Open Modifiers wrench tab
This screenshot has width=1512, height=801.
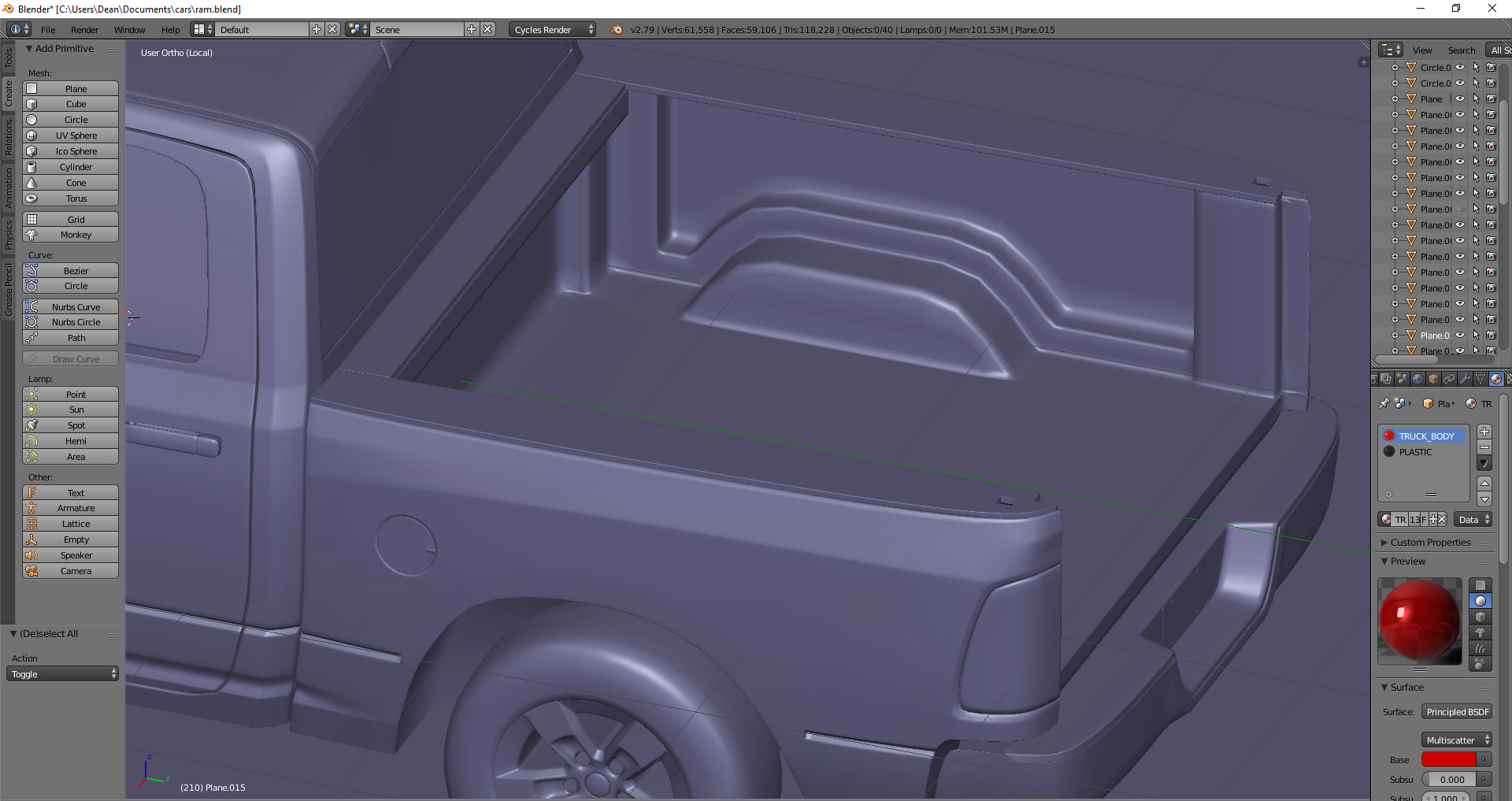coord(1465,379)
